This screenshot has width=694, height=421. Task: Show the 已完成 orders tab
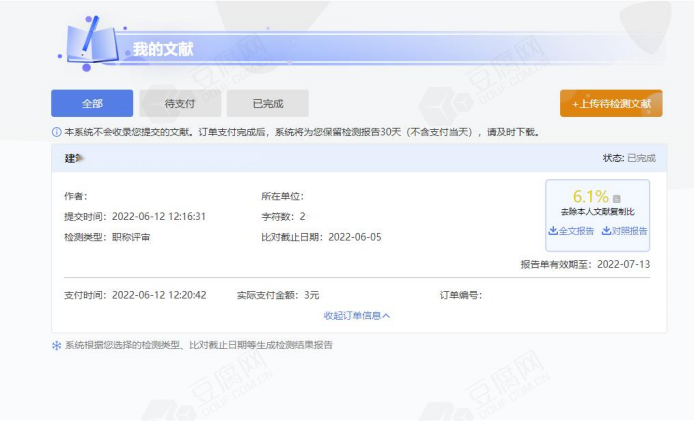coord(267,103)
